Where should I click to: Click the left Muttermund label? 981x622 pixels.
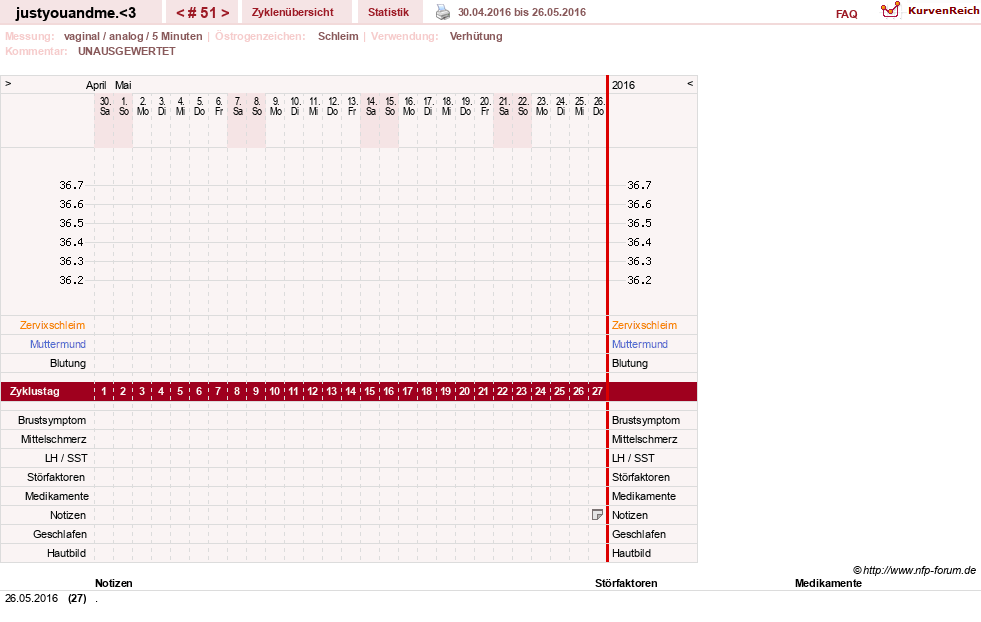tap(58, 344)
